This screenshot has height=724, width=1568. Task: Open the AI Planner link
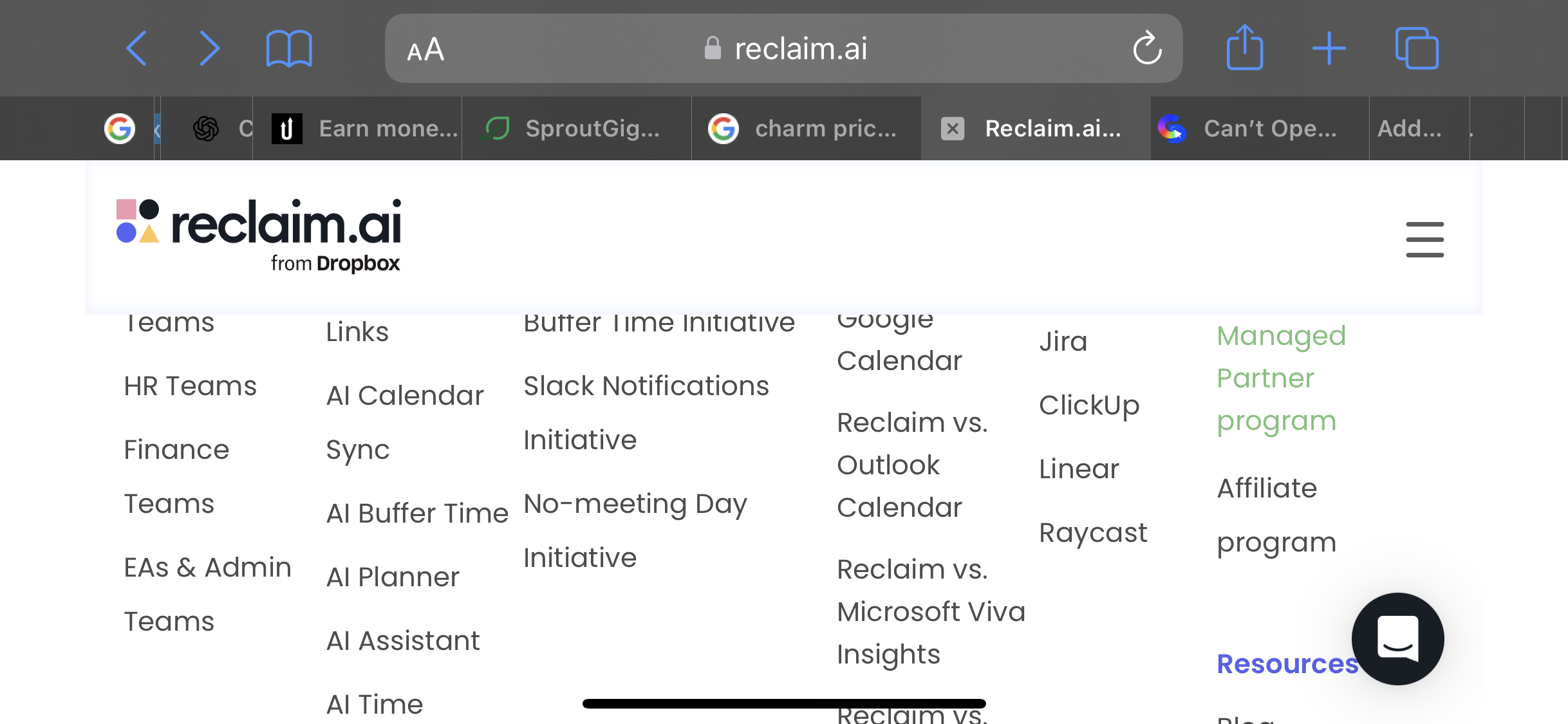[x=393, y=577]
